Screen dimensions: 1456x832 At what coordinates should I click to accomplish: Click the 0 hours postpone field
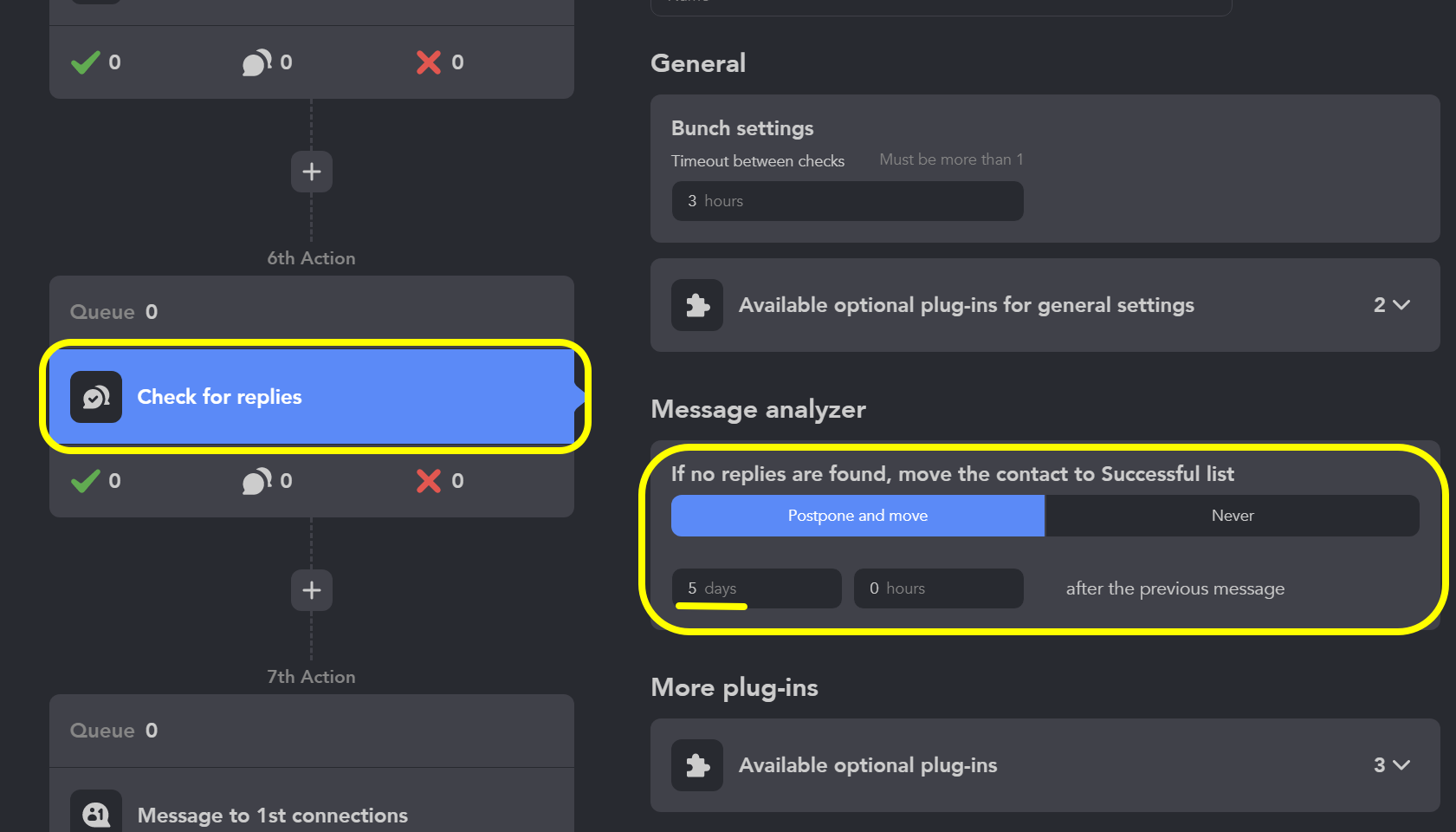click(939, 588)
